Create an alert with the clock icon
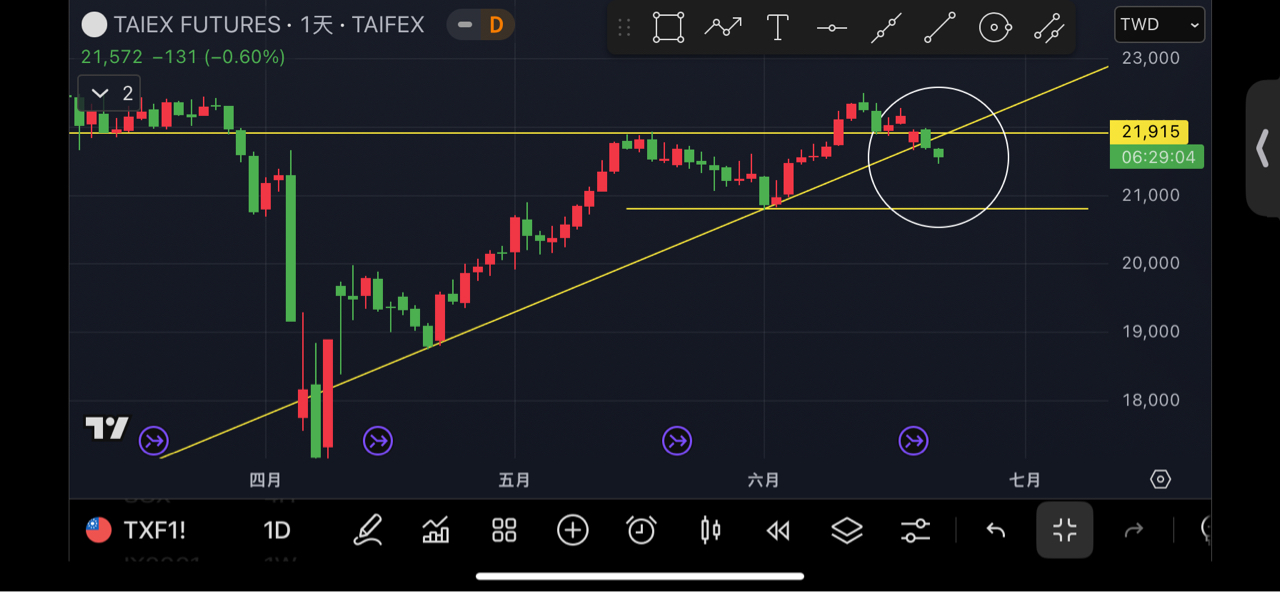 (641, 530)
